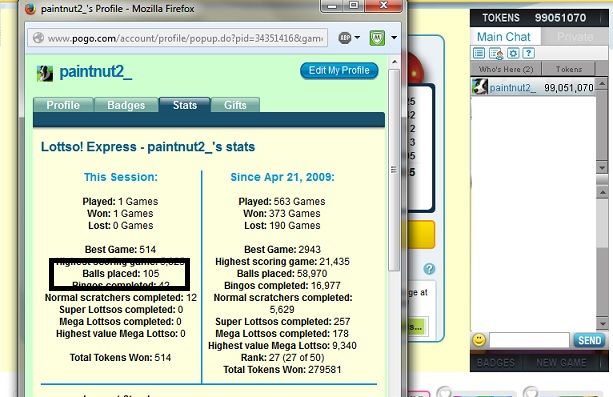Open the green shield add-on icon
613x397 pixels.
377,38
